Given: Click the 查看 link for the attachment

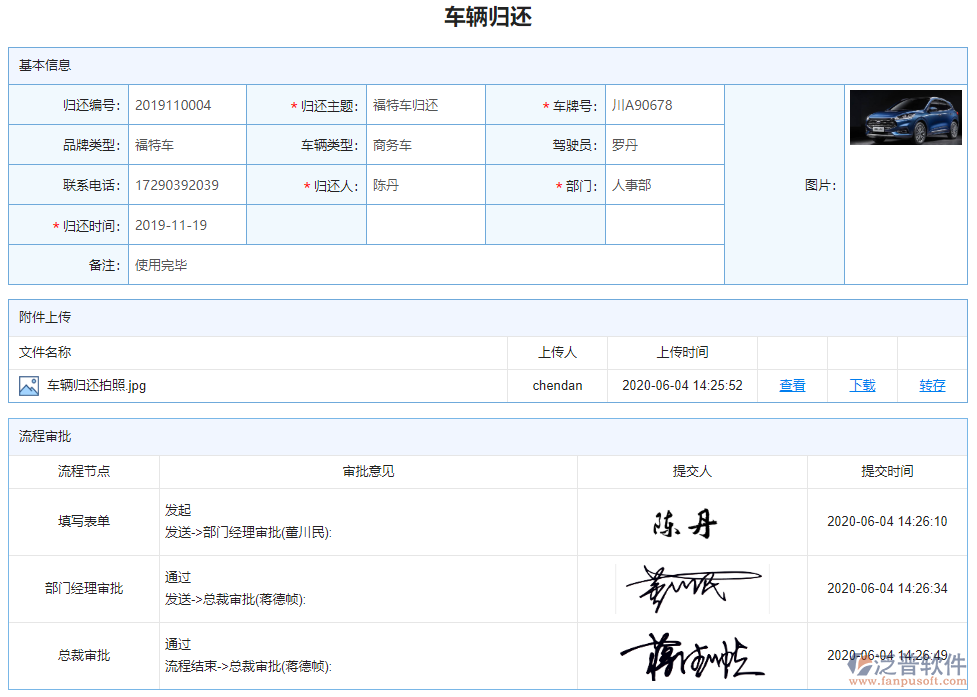Looking at the screenshot, I should coord(792,385).
